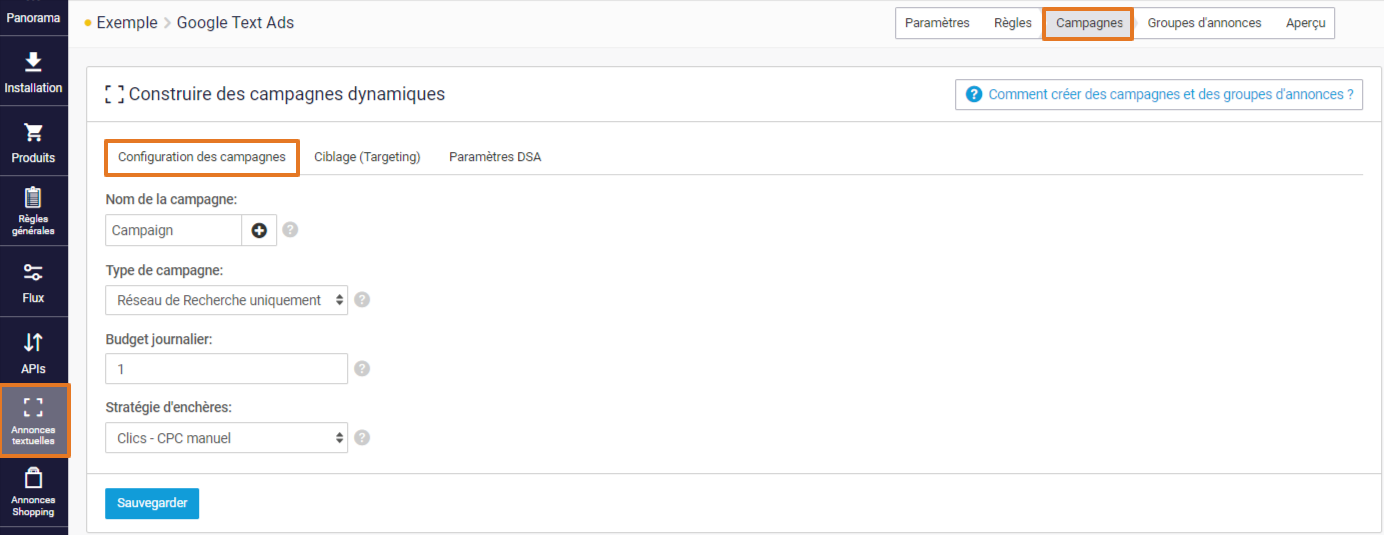Click plus icon next to campaign name
The image size is (1384, 535).
(259, 230)
